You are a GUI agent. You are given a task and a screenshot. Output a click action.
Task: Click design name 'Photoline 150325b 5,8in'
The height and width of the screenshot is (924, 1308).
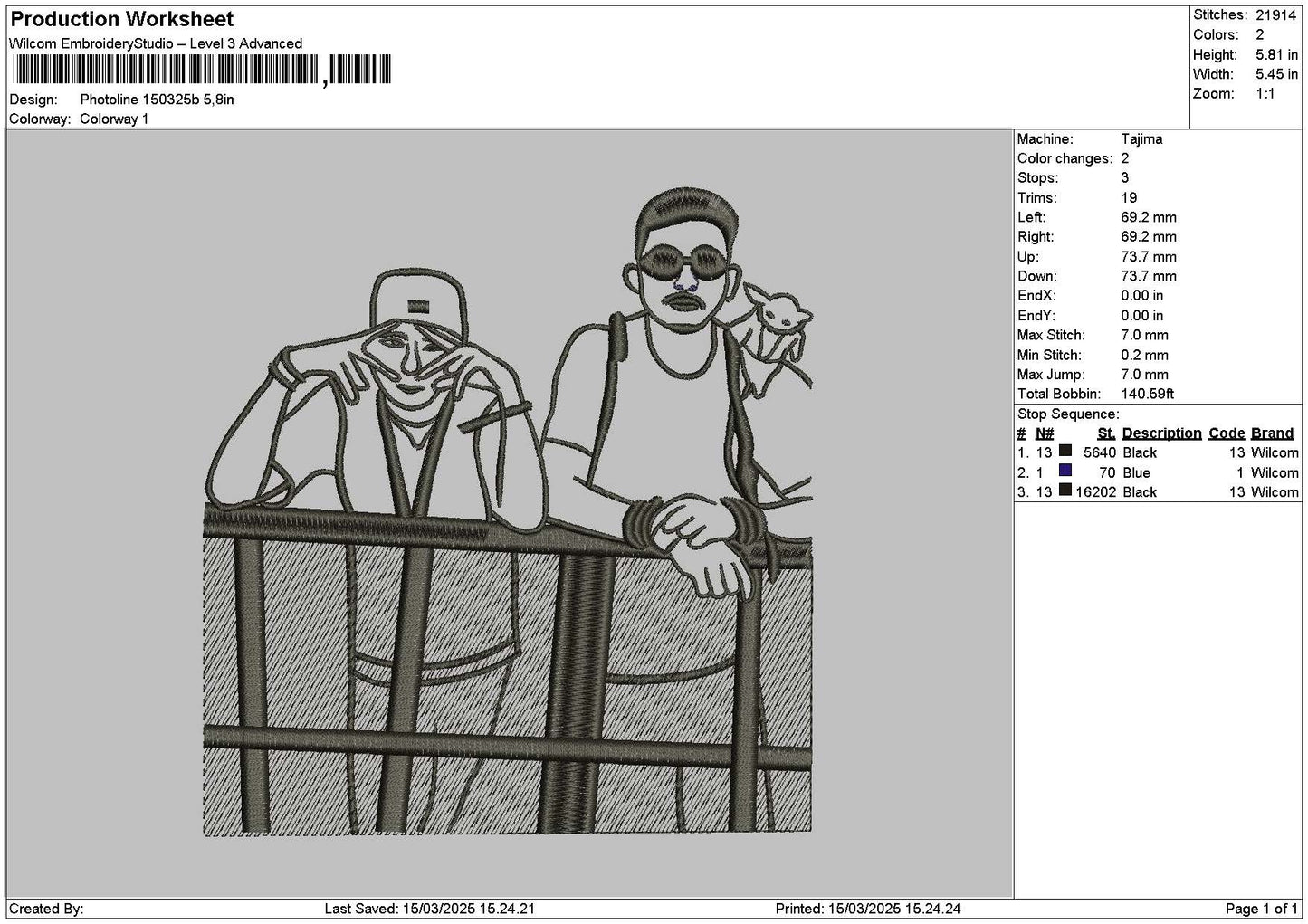(157, 100)
